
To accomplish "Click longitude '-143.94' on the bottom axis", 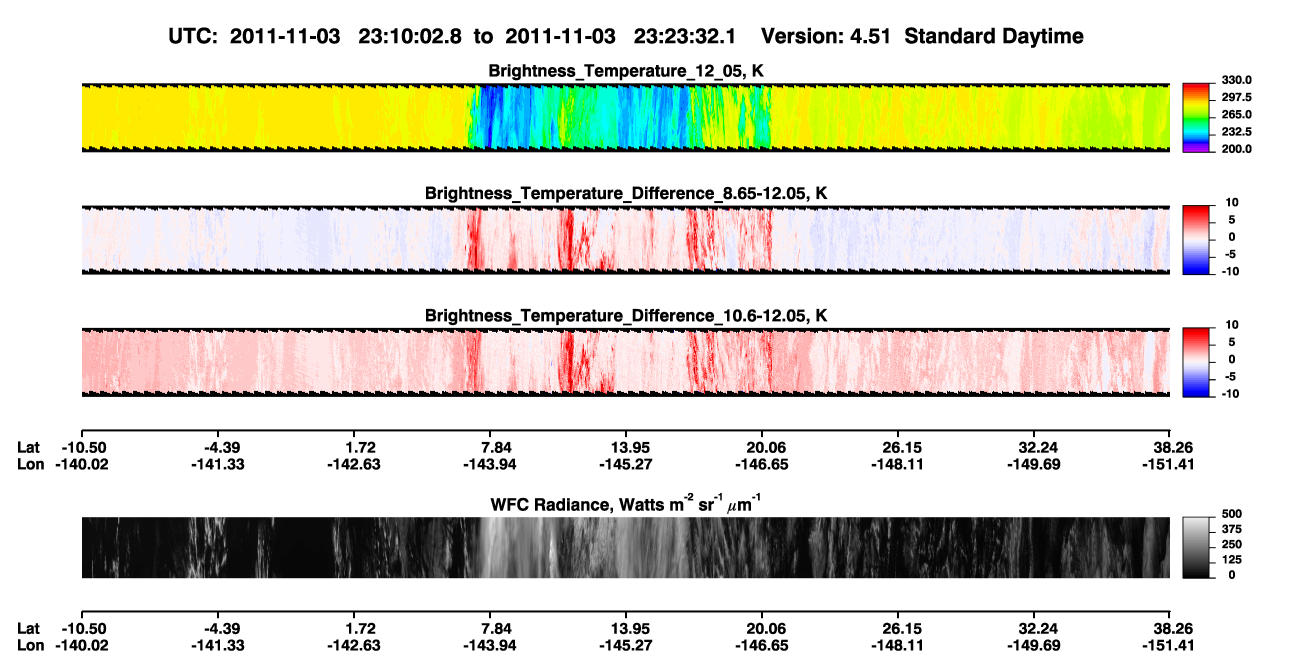I will [x=490, y=644].
